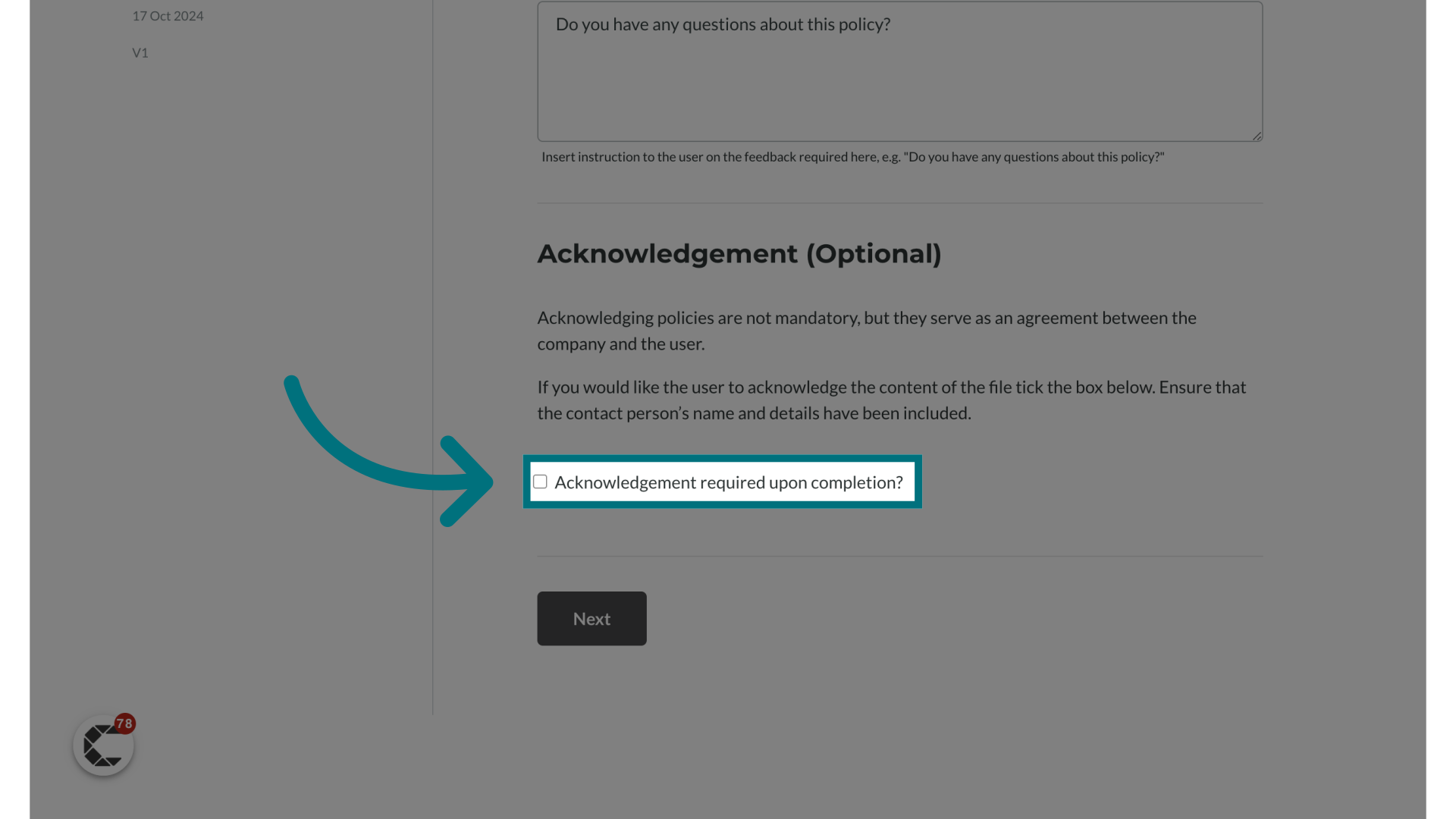
Task: Enable acknowledgement required upon completion
Action: 540,481
